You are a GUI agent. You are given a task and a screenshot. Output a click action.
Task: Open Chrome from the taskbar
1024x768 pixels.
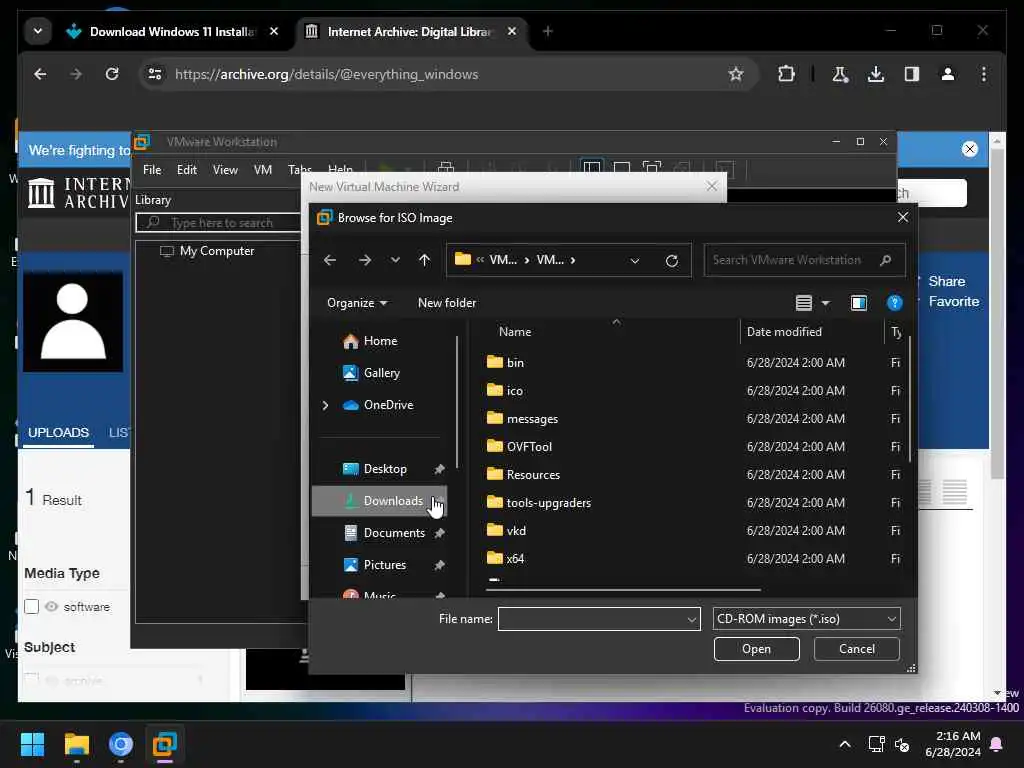pyautogui.click(x=121, y=744)
